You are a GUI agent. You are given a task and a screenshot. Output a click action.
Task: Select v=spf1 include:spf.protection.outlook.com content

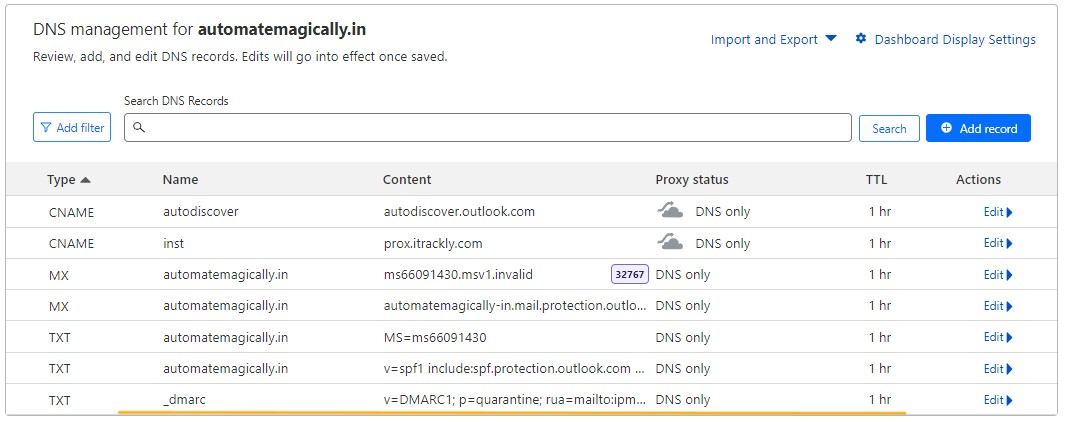tap(514, 369)
